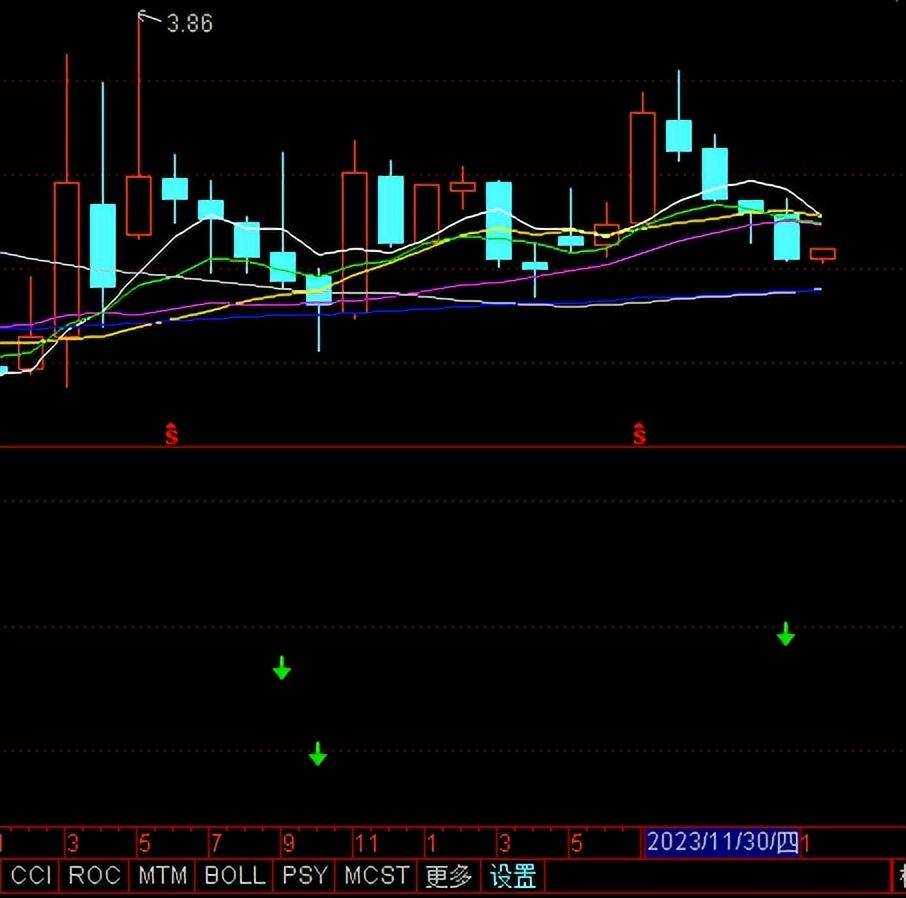906x898 pixels.
Task: Open the 设置 settings button
Action: (513, 875)
